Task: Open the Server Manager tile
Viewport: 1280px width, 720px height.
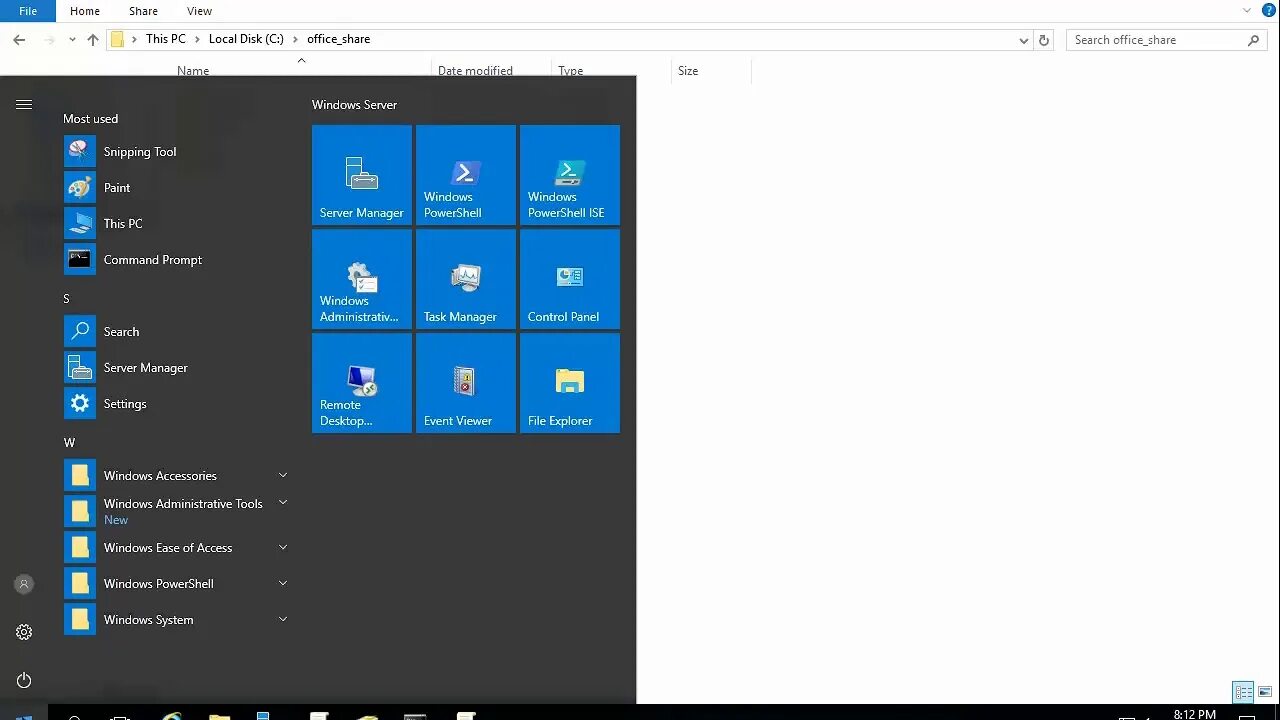Action: (x=362, y=175)
